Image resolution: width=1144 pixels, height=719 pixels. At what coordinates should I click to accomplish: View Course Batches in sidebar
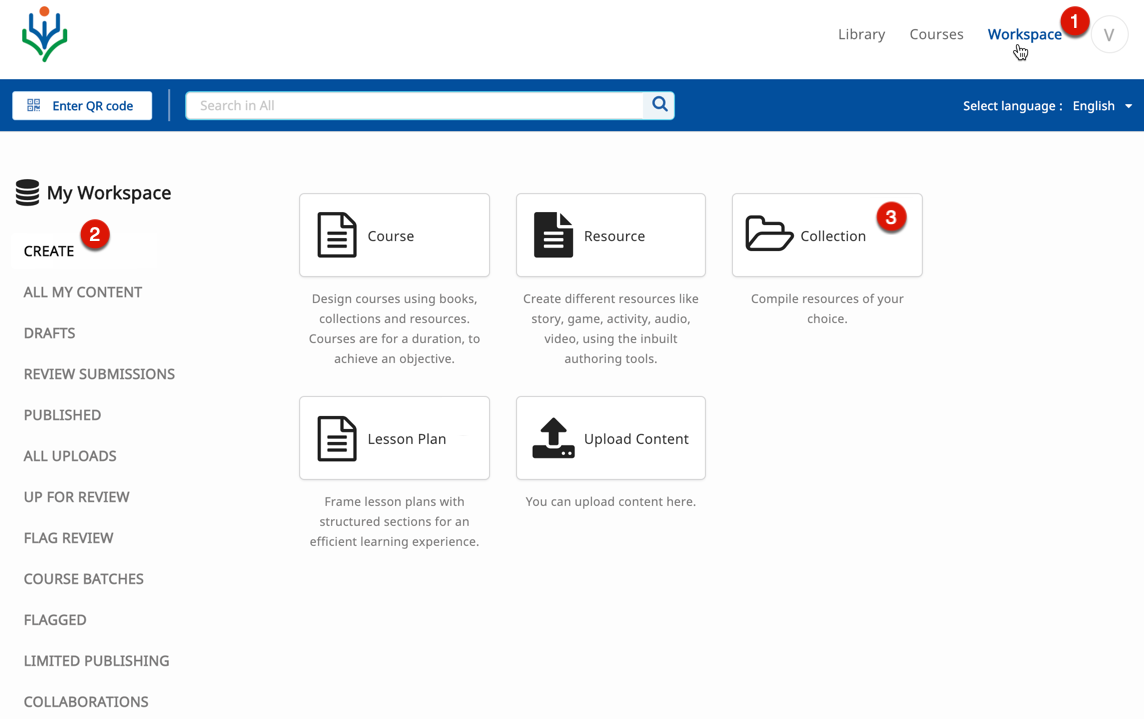[x=84, y=579]
